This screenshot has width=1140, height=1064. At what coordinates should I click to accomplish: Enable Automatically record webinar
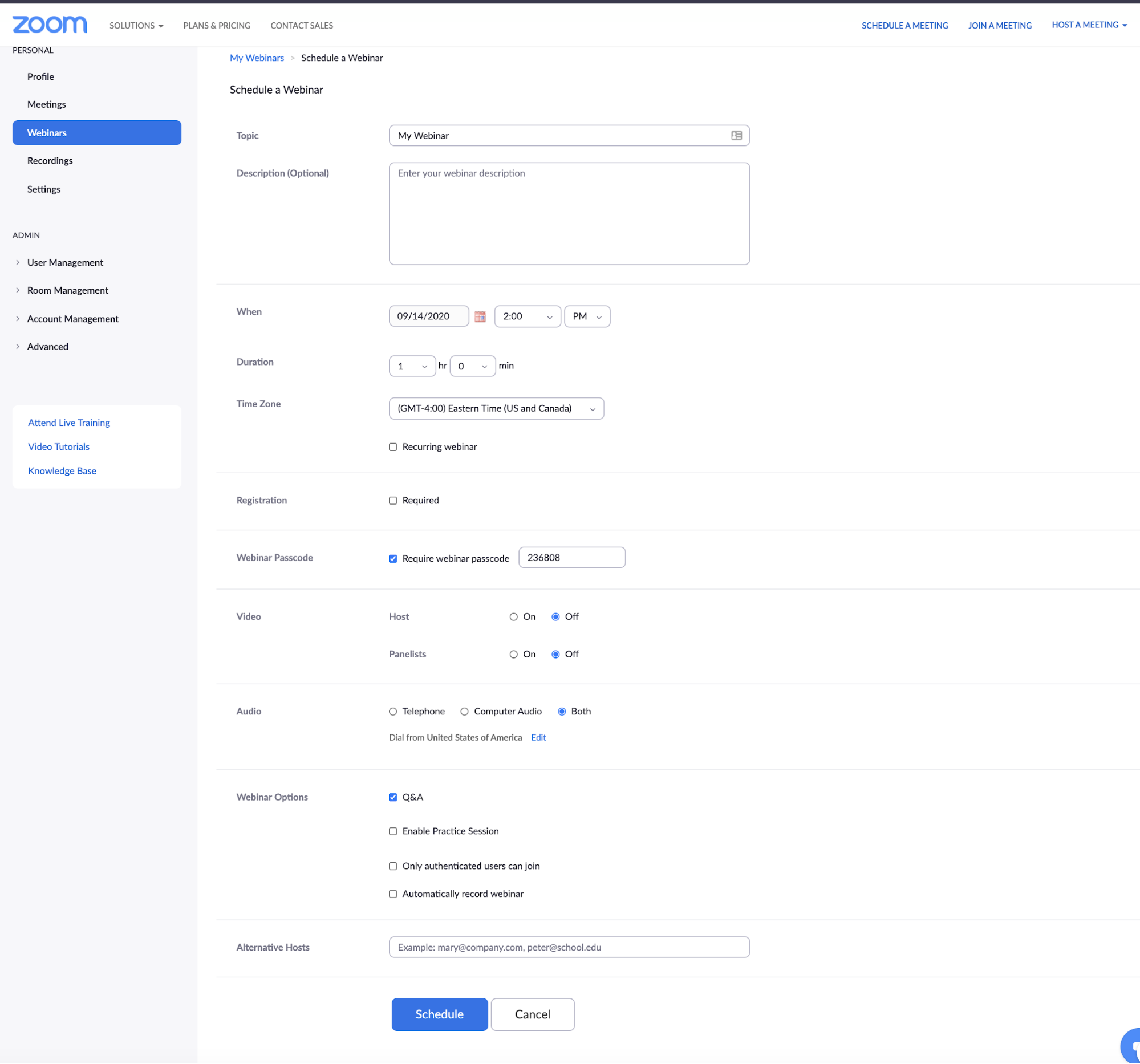click(393, 893)
